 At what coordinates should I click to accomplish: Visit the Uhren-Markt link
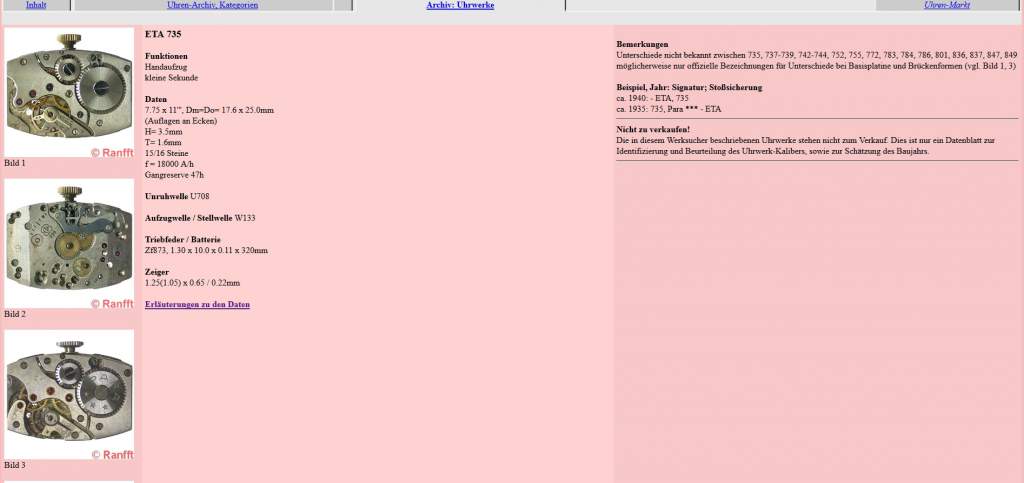pos(946,5)
